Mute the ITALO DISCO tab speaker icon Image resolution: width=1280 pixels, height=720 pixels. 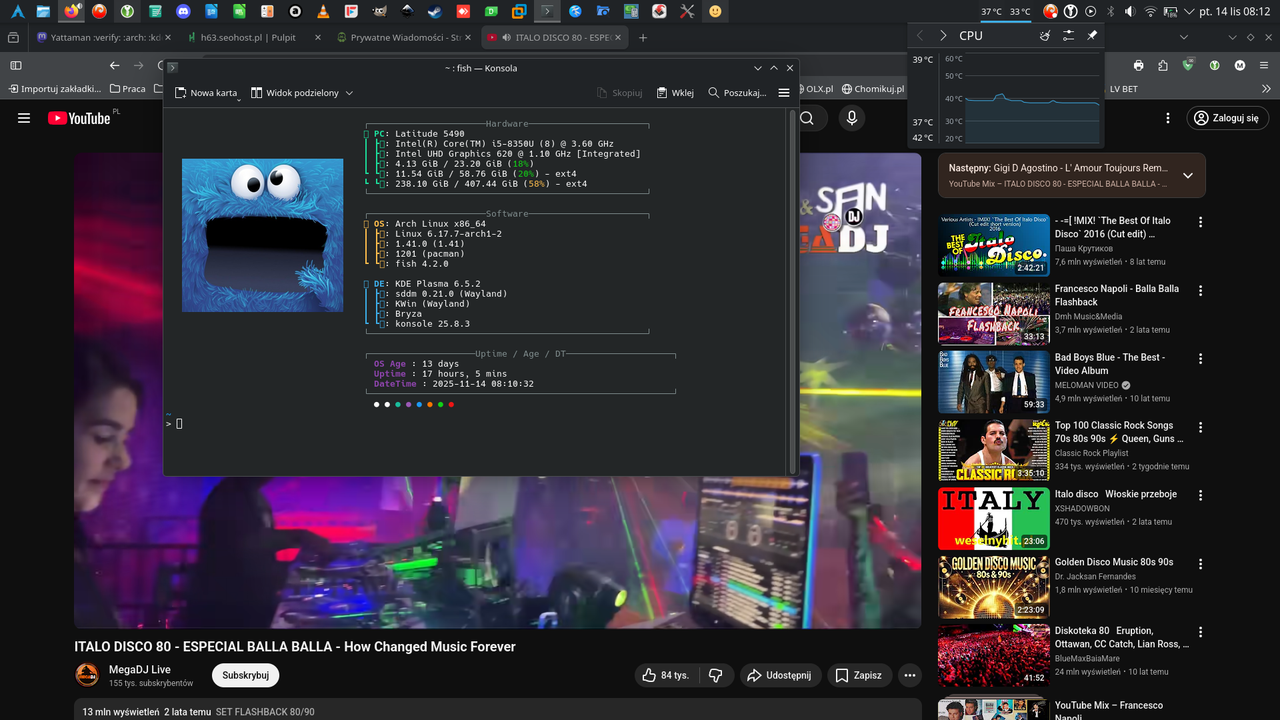506,37
